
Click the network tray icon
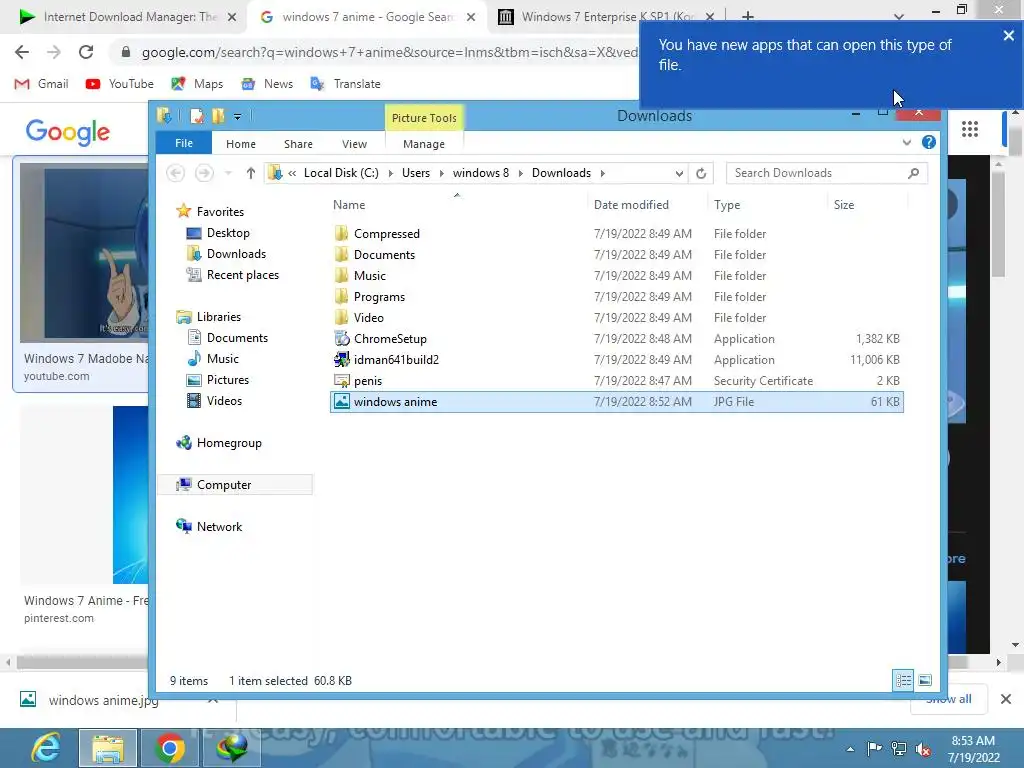click(899, 749)
